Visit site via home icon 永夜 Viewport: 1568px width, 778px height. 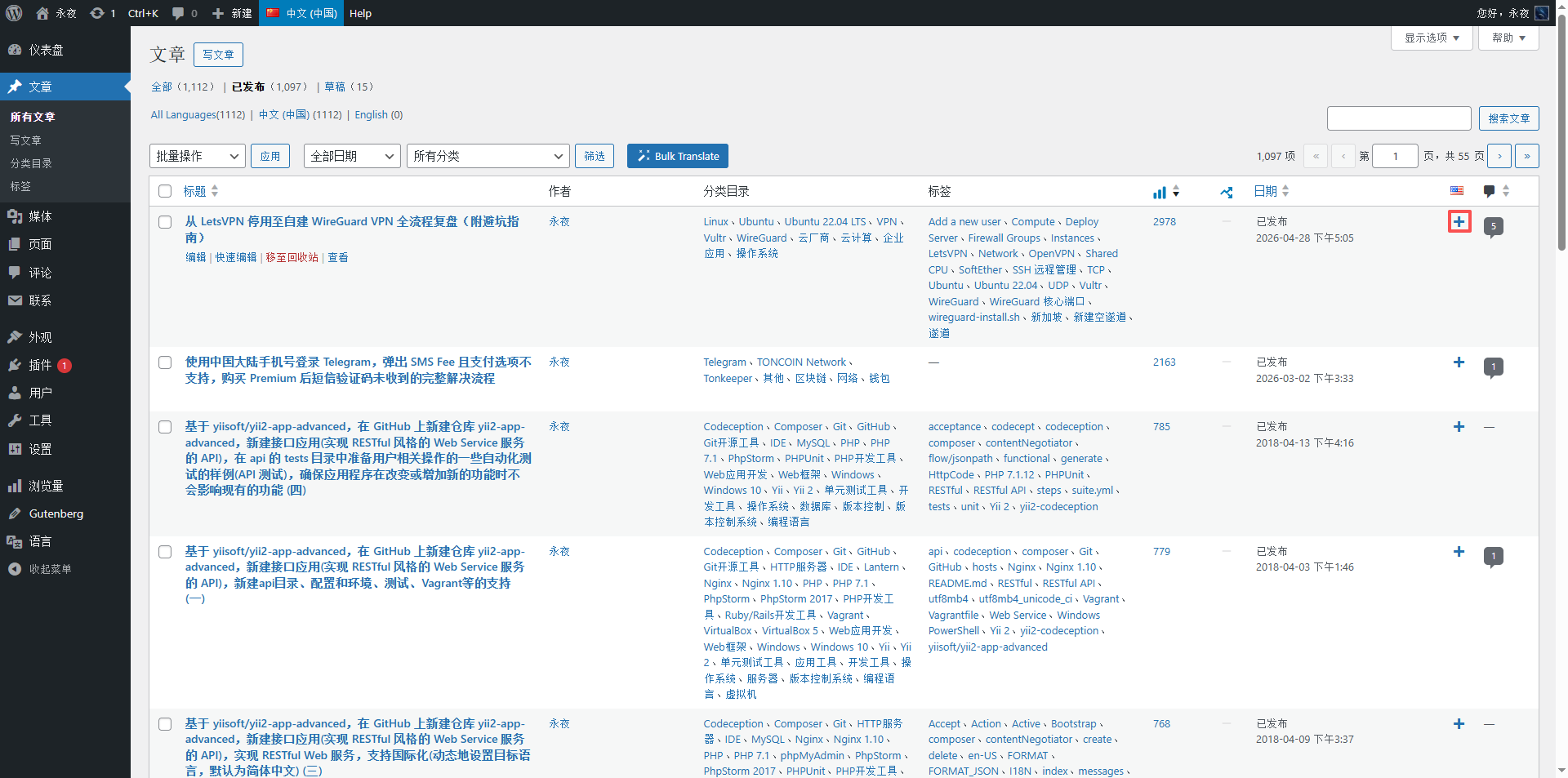click(x=56, y=13)
